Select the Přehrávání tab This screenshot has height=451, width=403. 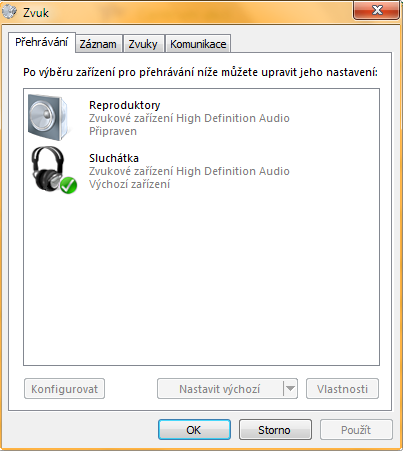pyautogui.click(x=42, y=42)
